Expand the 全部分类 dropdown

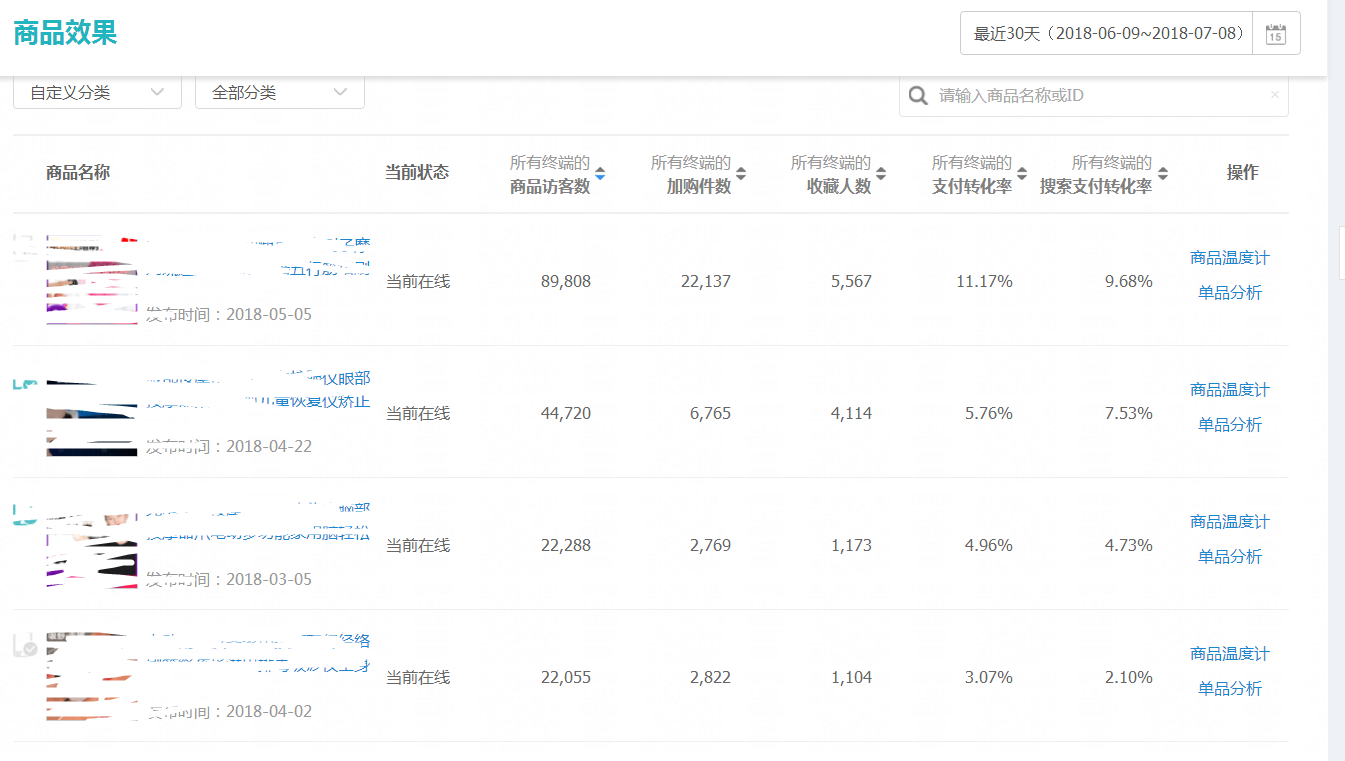pyautogui.click(x=279, y=93)
